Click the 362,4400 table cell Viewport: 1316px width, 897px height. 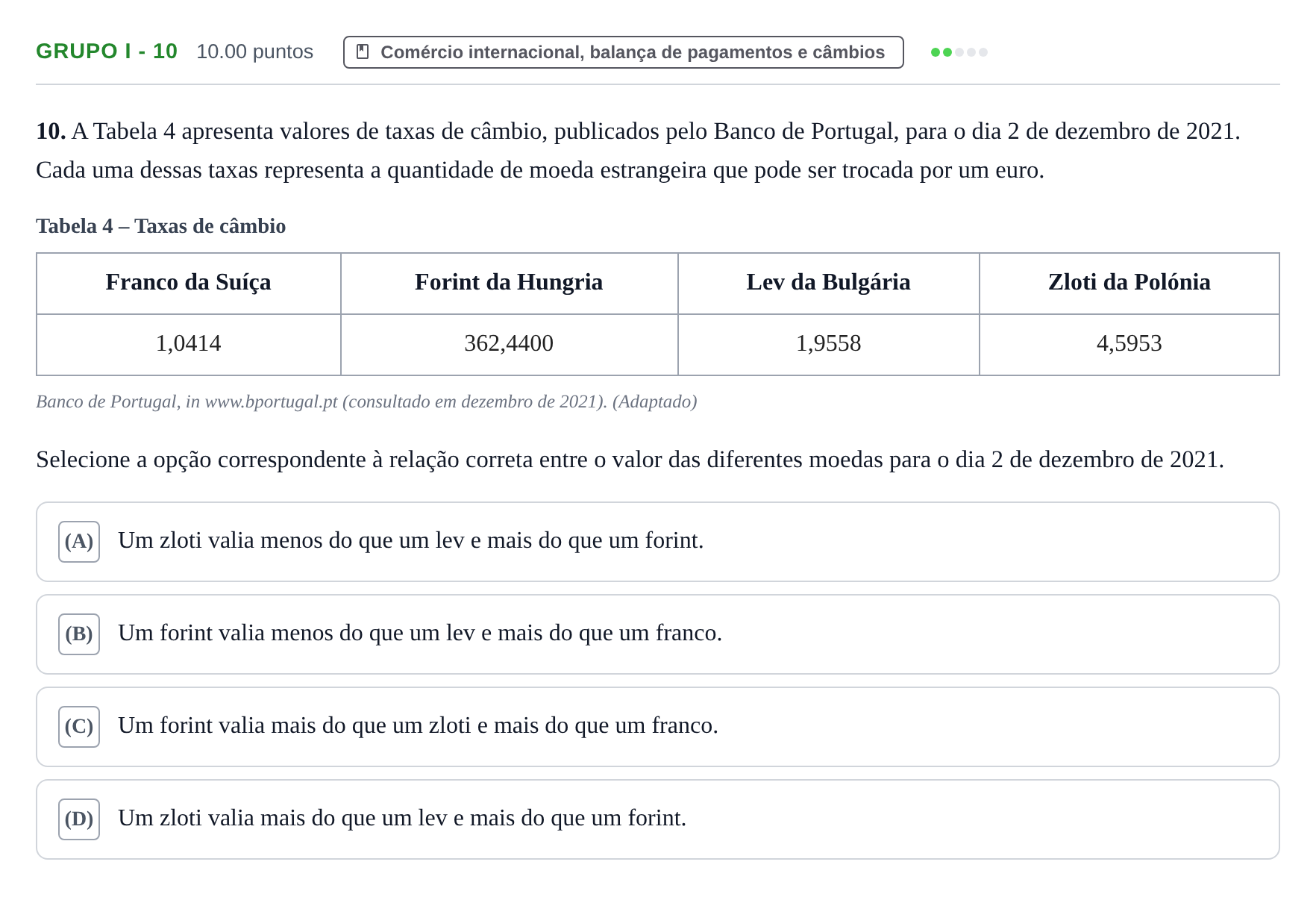[x=509, y=344]
